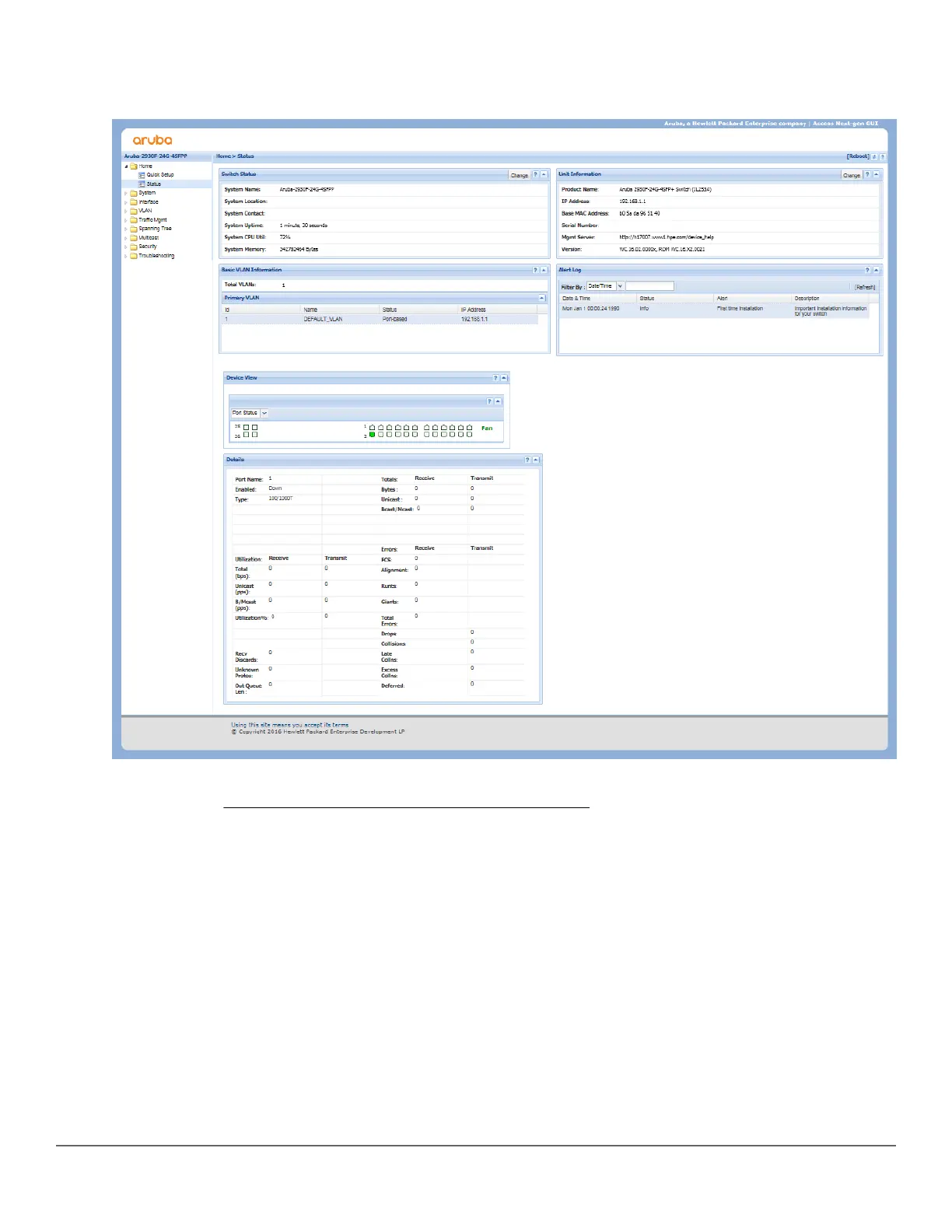Select SFP port 26 icon
952x1232 pixels.
click(x=247, y=436)
